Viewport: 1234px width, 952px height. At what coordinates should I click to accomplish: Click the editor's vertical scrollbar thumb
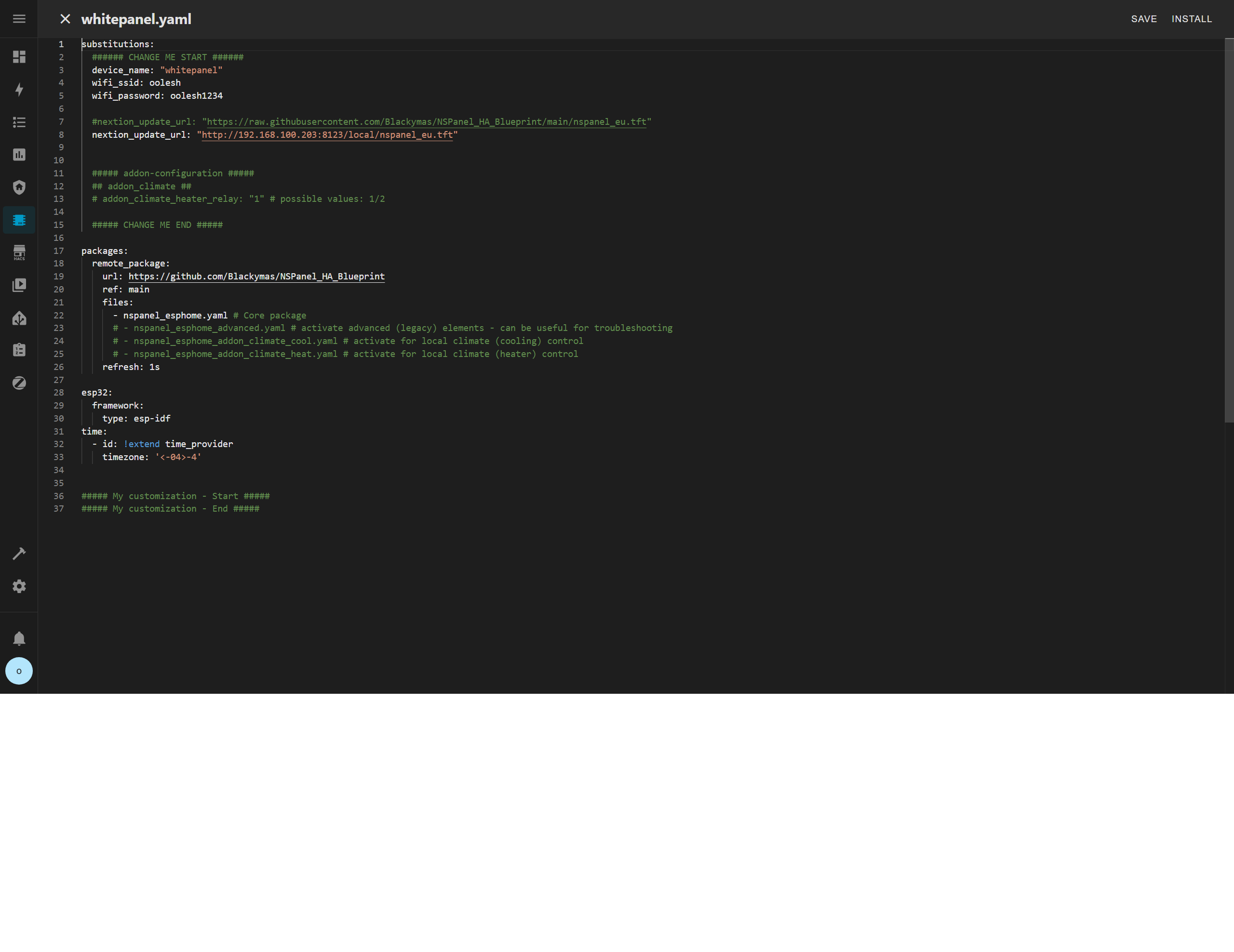(x=1229, y=230)
